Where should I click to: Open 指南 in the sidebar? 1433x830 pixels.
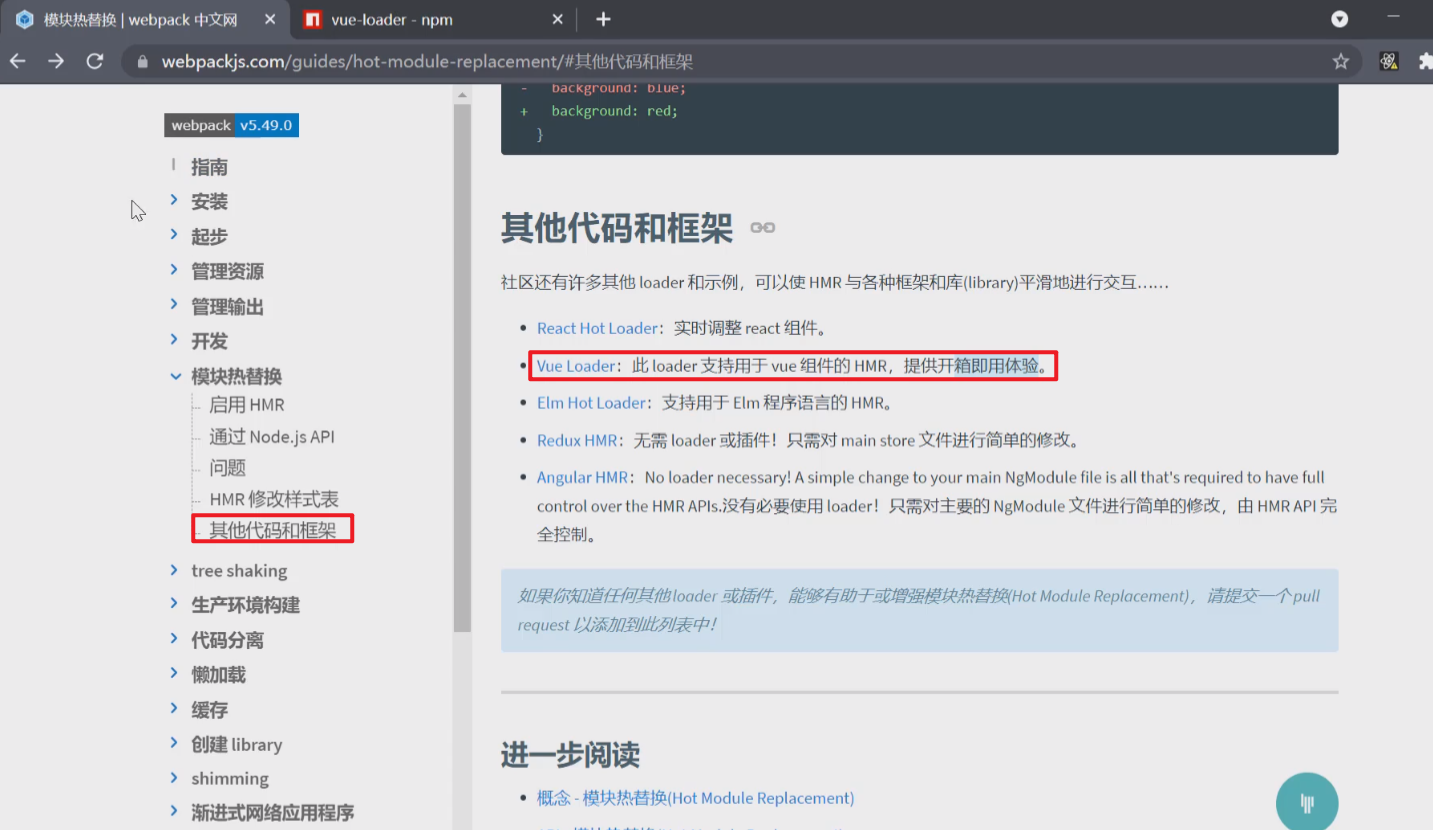point(209,167)
